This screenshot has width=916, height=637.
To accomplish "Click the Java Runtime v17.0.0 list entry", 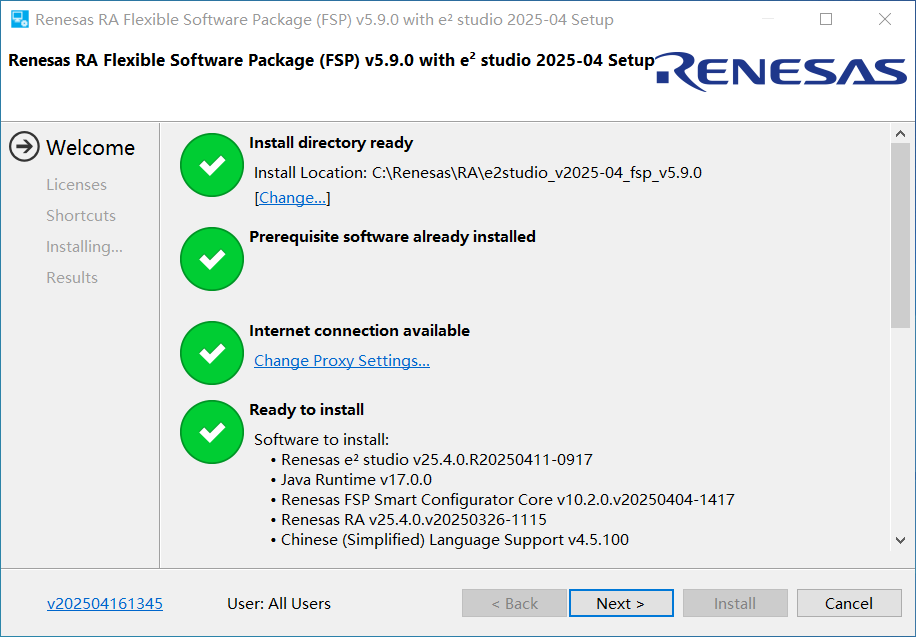I will pos(356,480).
